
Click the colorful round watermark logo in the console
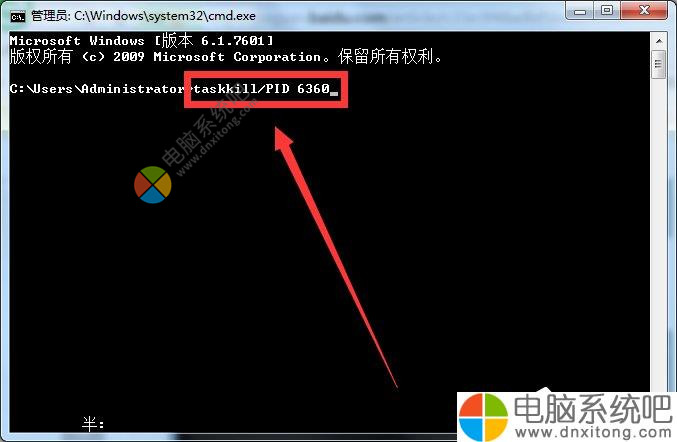(153, 185)
